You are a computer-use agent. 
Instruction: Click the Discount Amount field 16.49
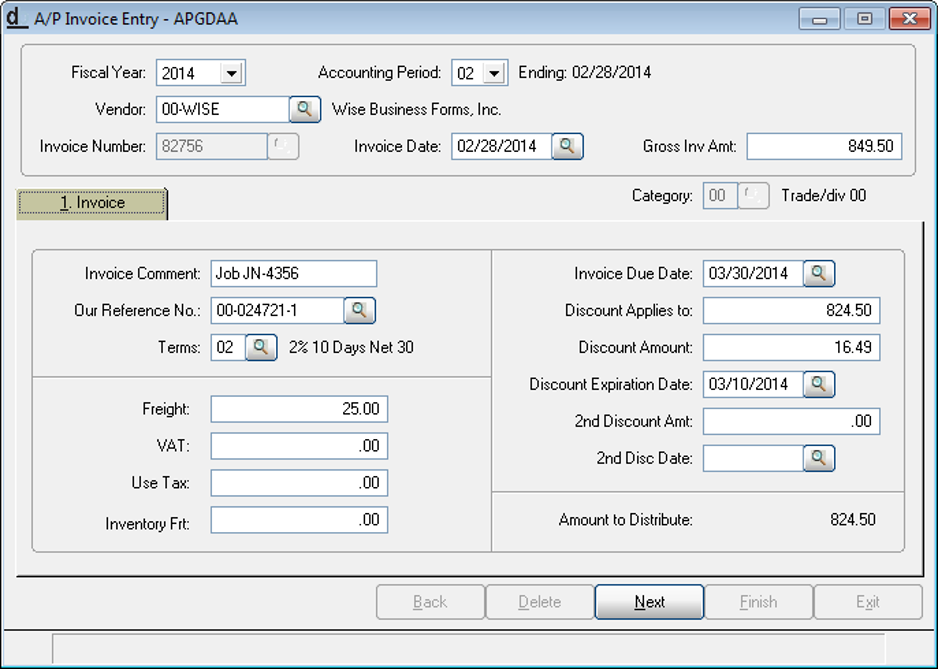(x=791, y=348)
